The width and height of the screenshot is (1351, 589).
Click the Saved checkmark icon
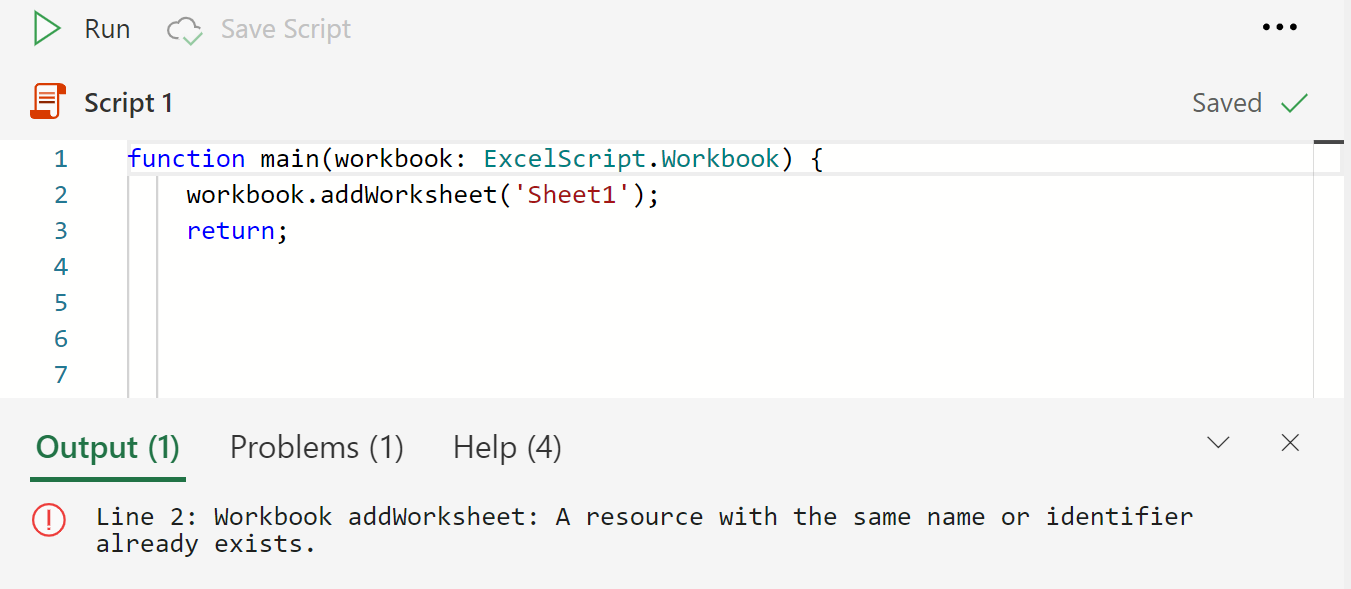point(1295,102)
